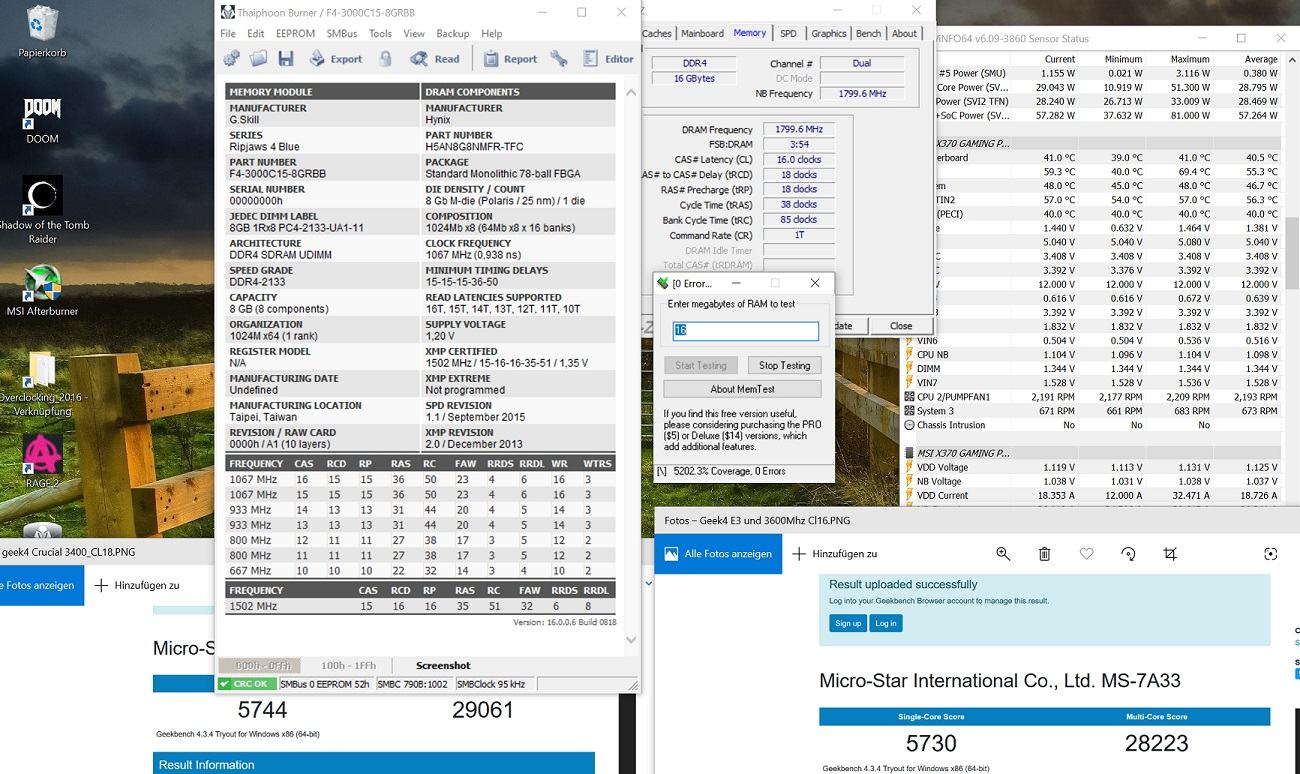Switch to the Graphics tab in CPU-Z
Screen dimensions: 1300x774
[x=829, y=33]
